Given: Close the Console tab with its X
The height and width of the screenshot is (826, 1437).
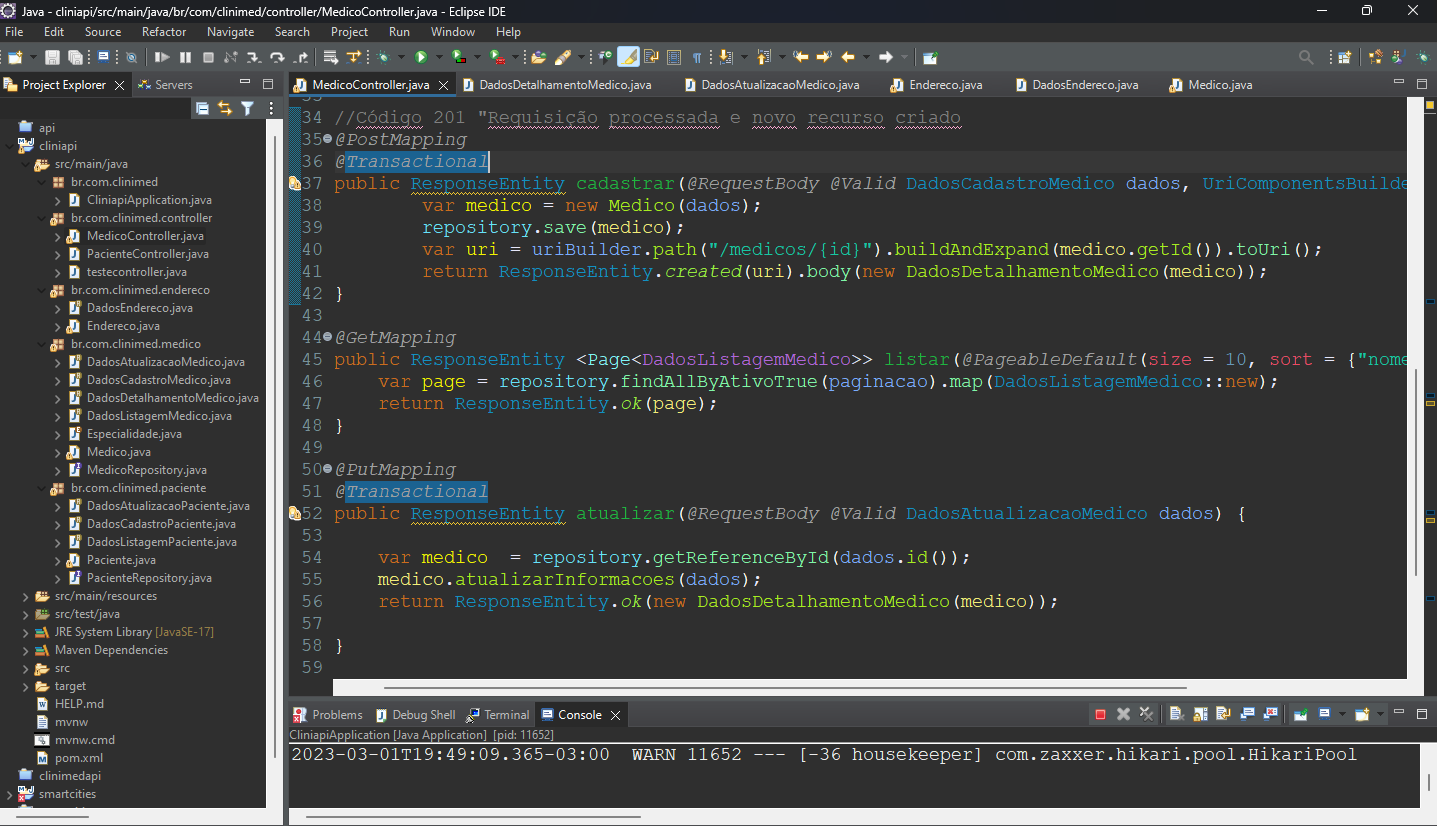Looking at the screenshot, I should [616, 715].
